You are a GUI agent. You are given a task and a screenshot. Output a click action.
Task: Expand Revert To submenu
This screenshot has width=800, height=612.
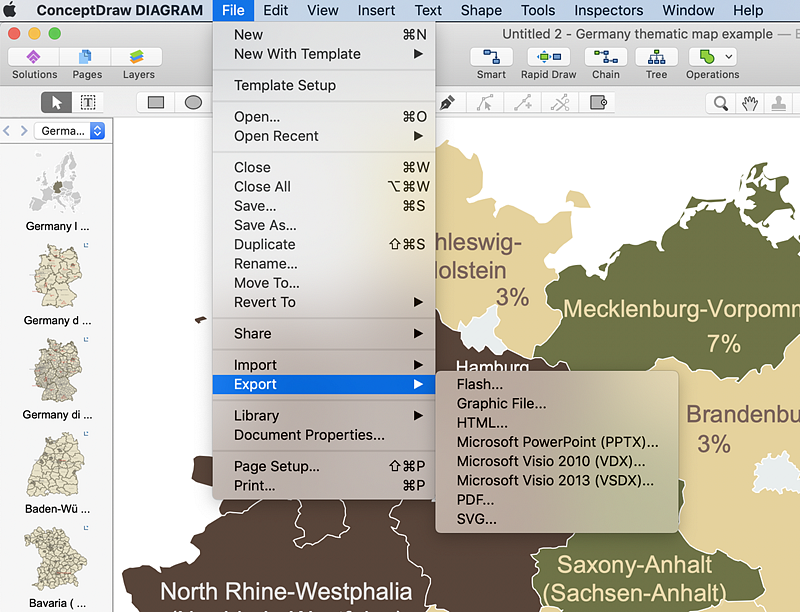[324, 302]
